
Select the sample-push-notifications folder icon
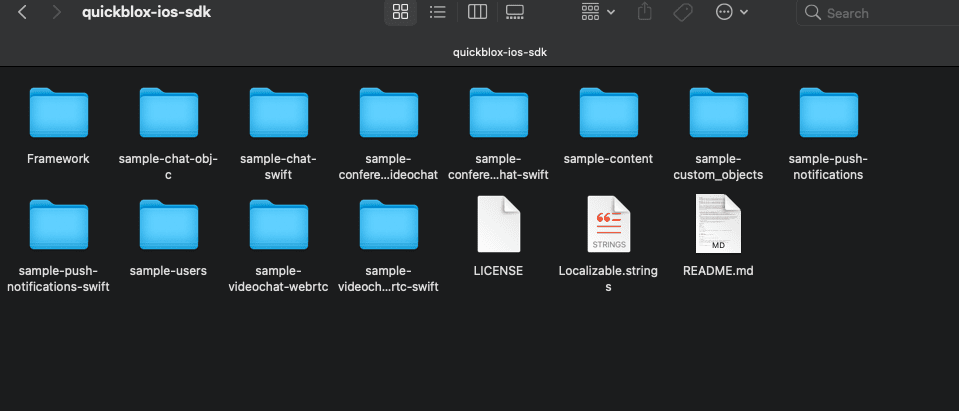click(829, 113)
